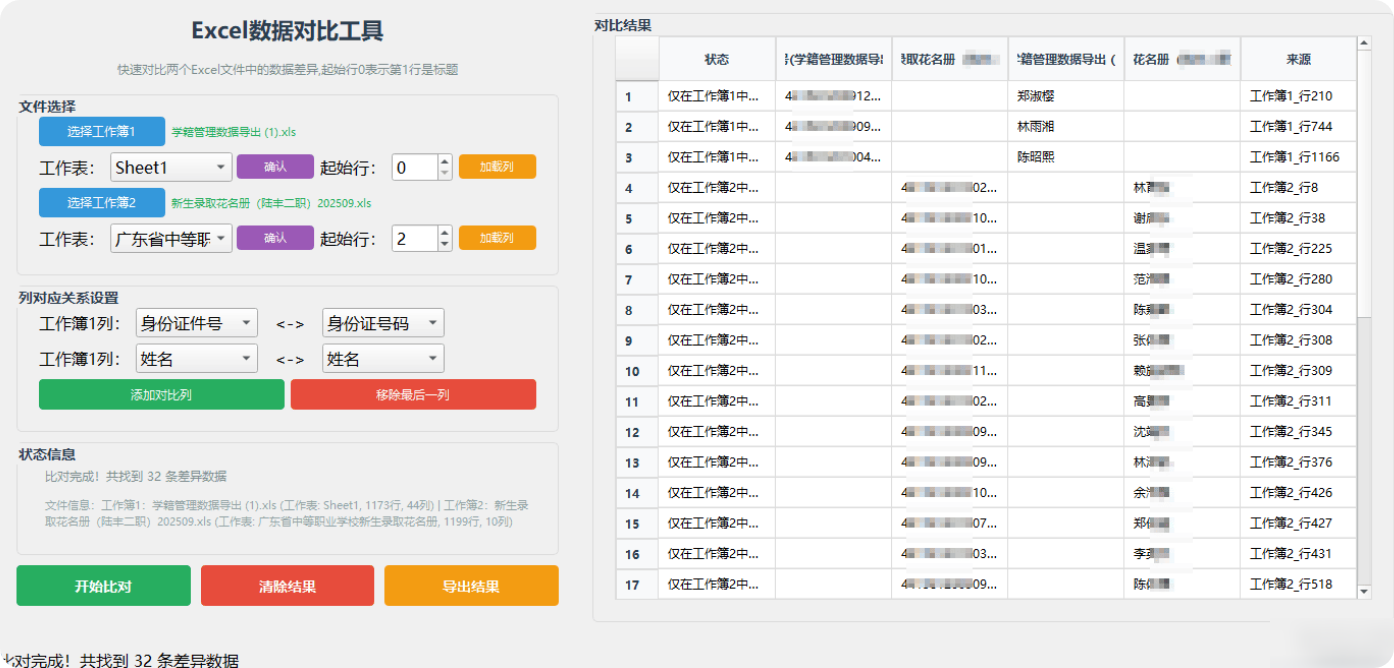Screen dimensions: 1394x668
Task: Click the red 移除最后一列 button
Action: pos(413,395)
